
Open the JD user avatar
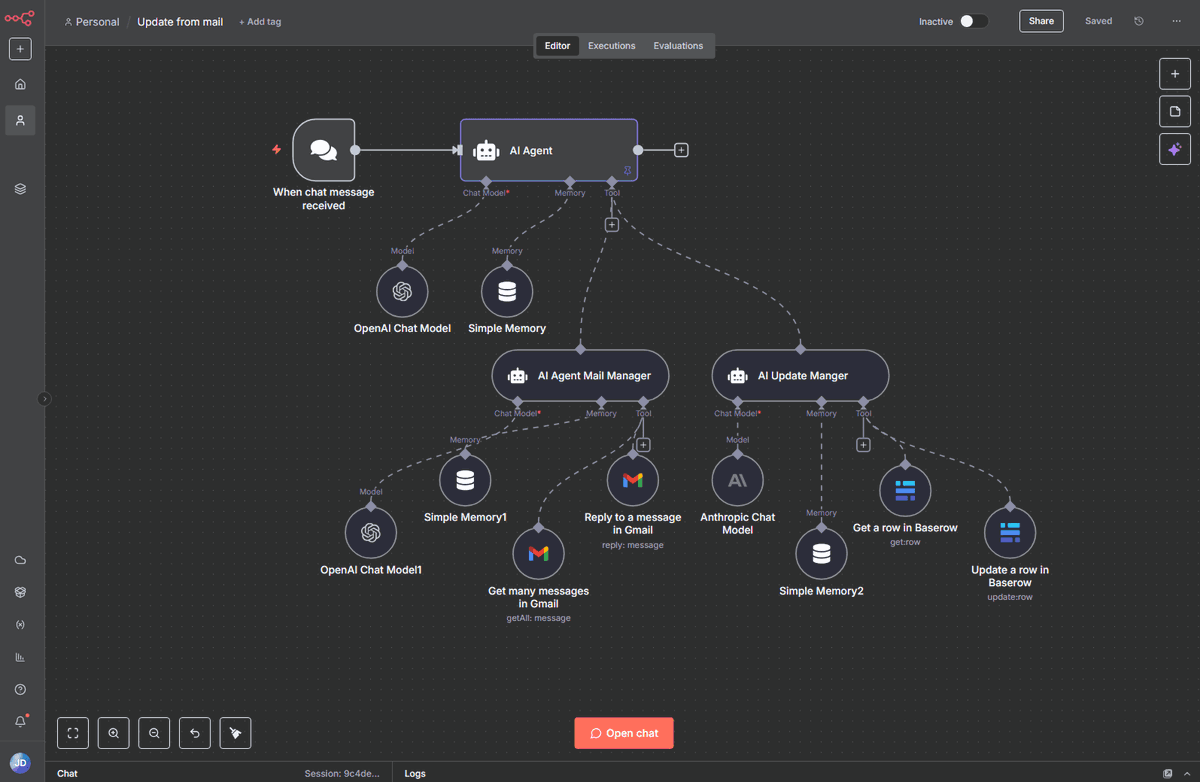click(x=20, y=762)
